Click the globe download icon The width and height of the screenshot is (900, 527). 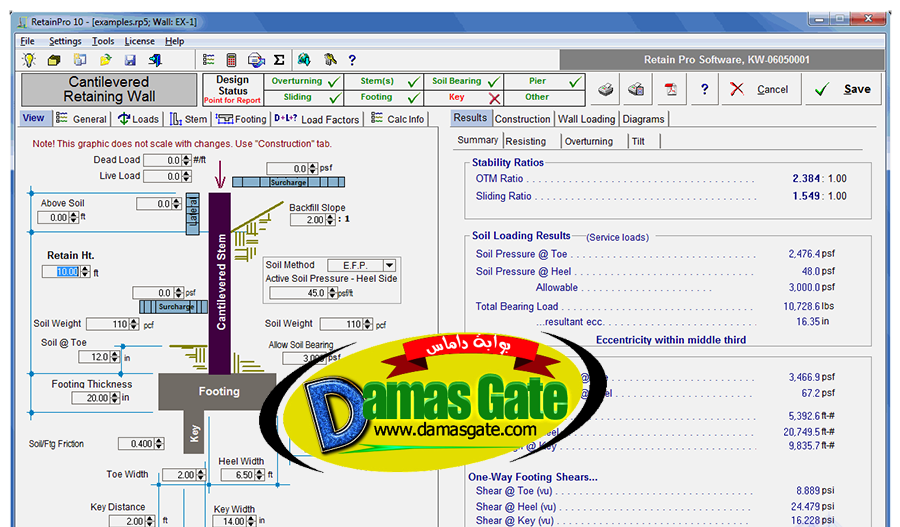304,60
